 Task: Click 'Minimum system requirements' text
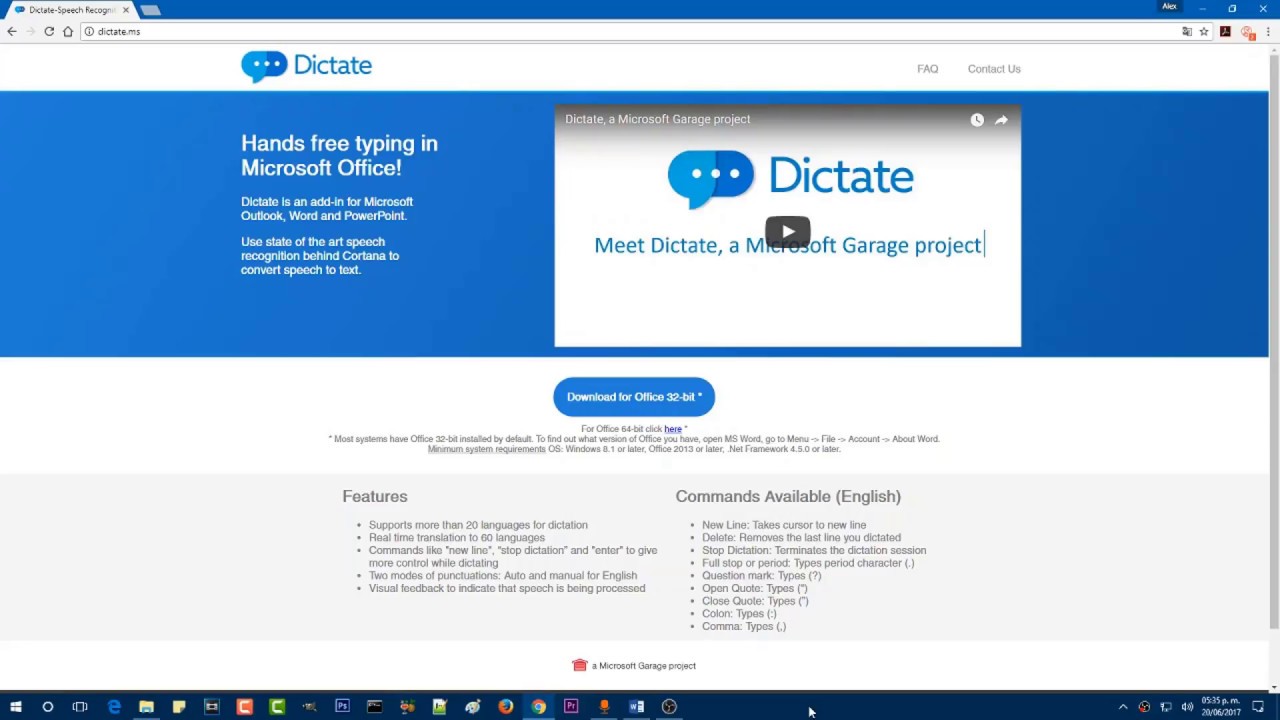[x=487, y=449]
